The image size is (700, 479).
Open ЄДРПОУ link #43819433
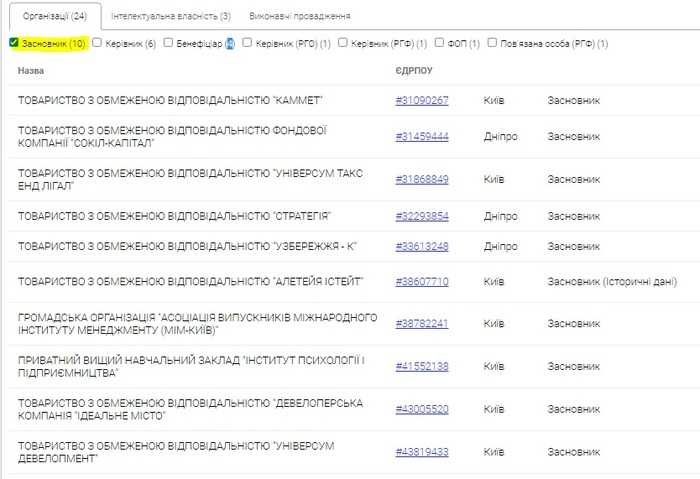[422, 452]
